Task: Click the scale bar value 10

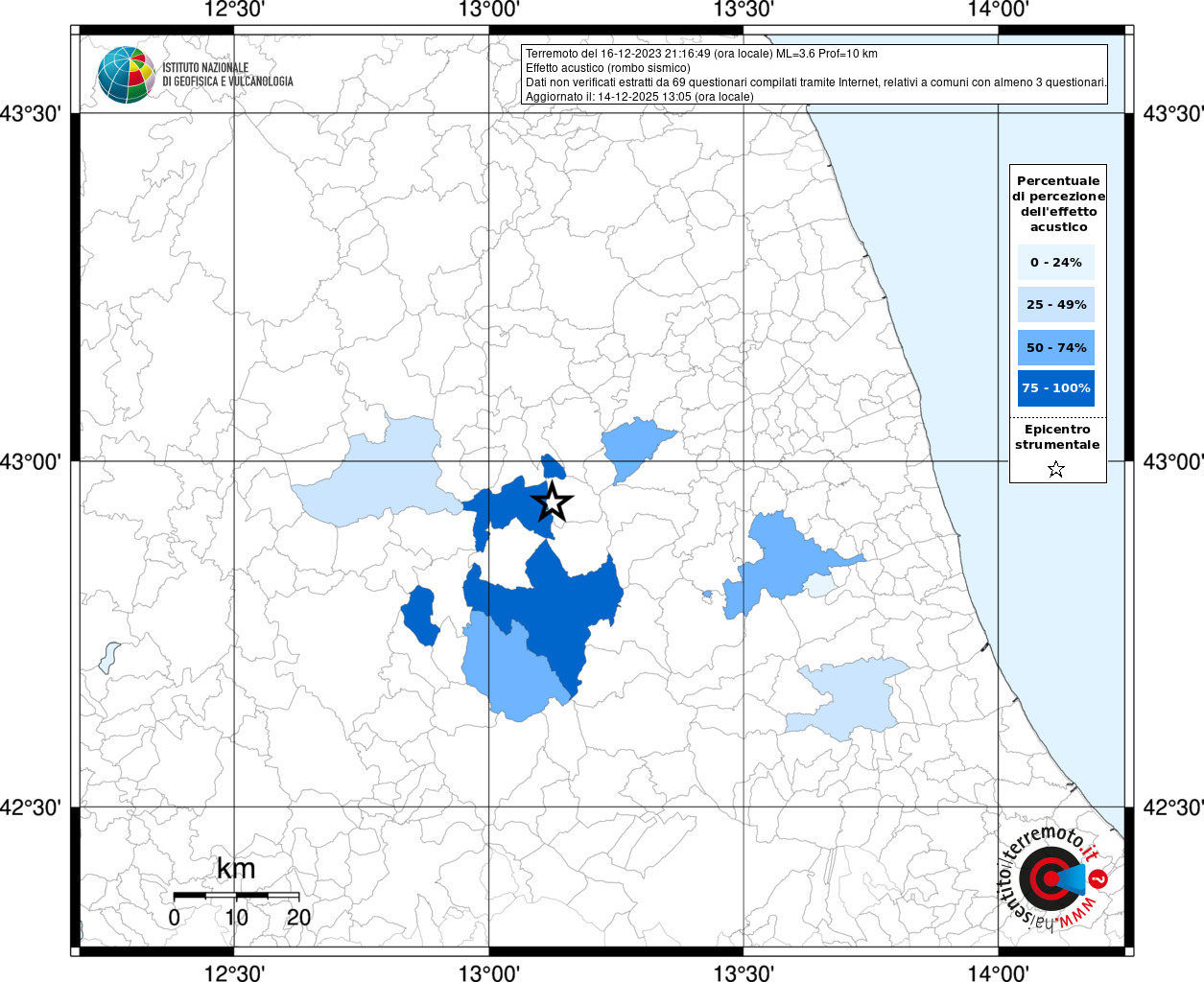Action: (236, 918)
